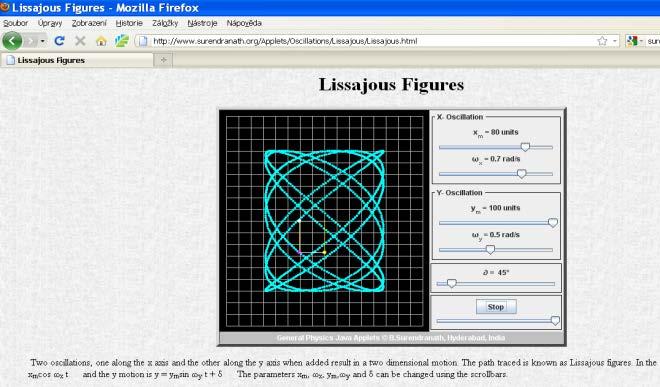Open the search engine selector dropdown arrow
The height and width of the screenshot is (387, 660).
pos(641,41)
